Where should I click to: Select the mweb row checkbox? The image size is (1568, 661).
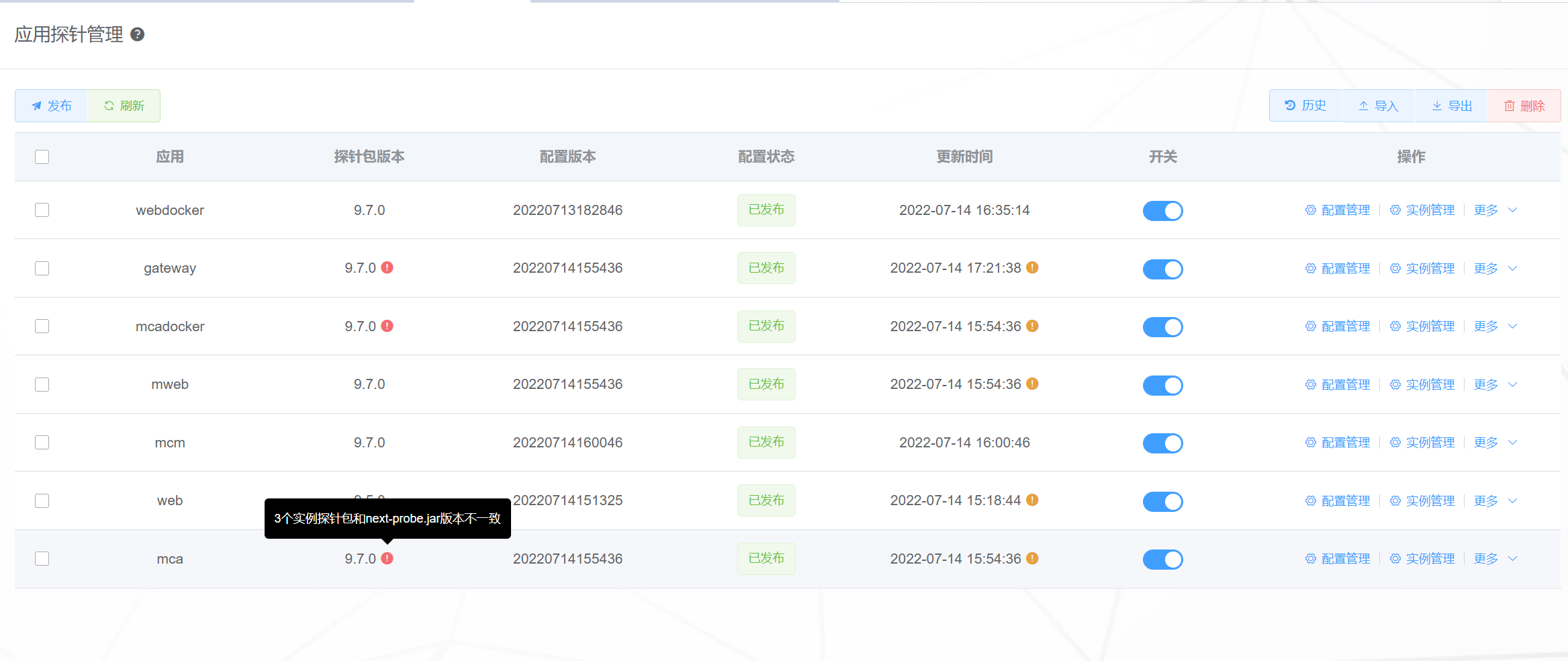coord(42,384)
